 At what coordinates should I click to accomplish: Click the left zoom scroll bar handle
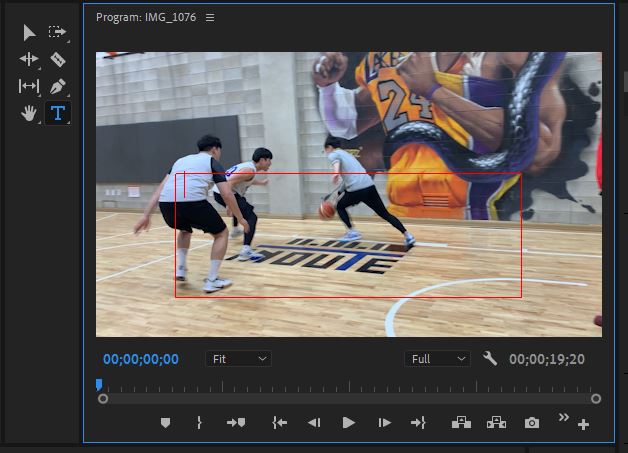[x=103, y=399]
